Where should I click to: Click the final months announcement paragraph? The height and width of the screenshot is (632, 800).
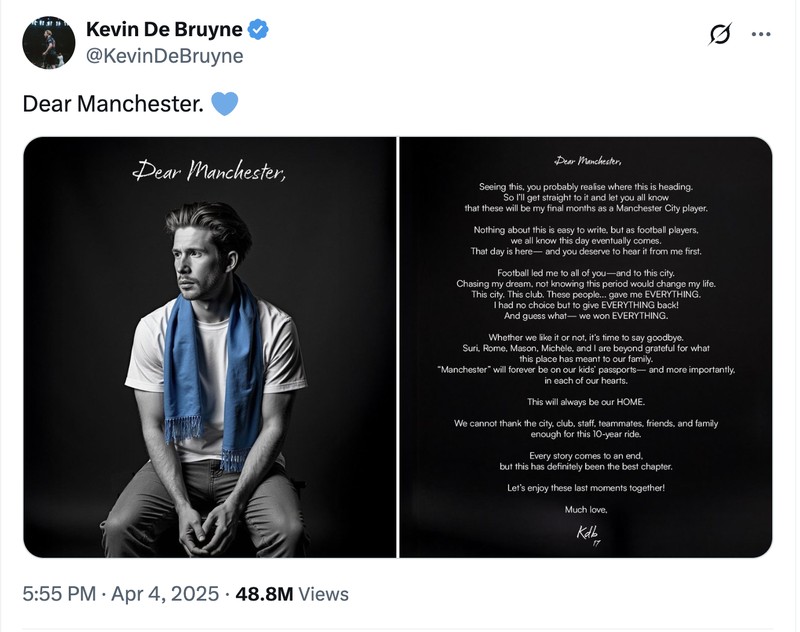pyautogui.click(x=590, y=200)
